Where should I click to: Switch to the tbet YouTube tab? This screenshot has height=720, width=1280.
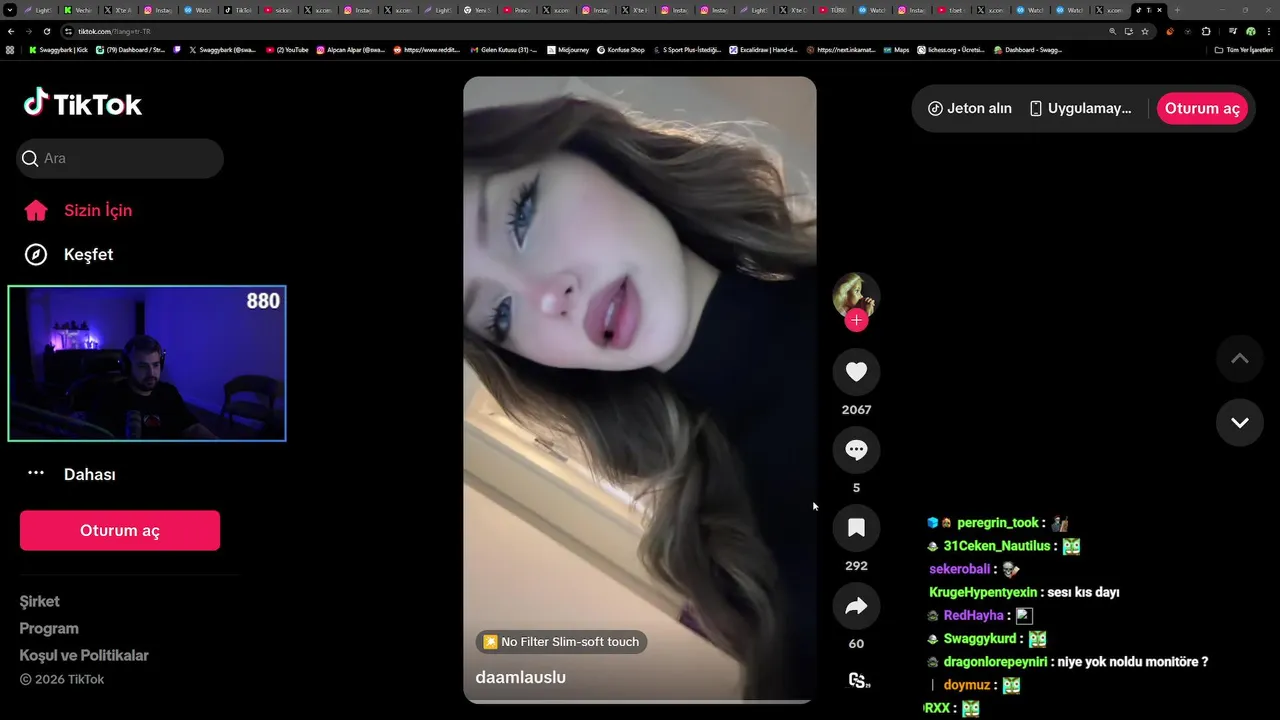pyautogui.click(x=952, y=10)
